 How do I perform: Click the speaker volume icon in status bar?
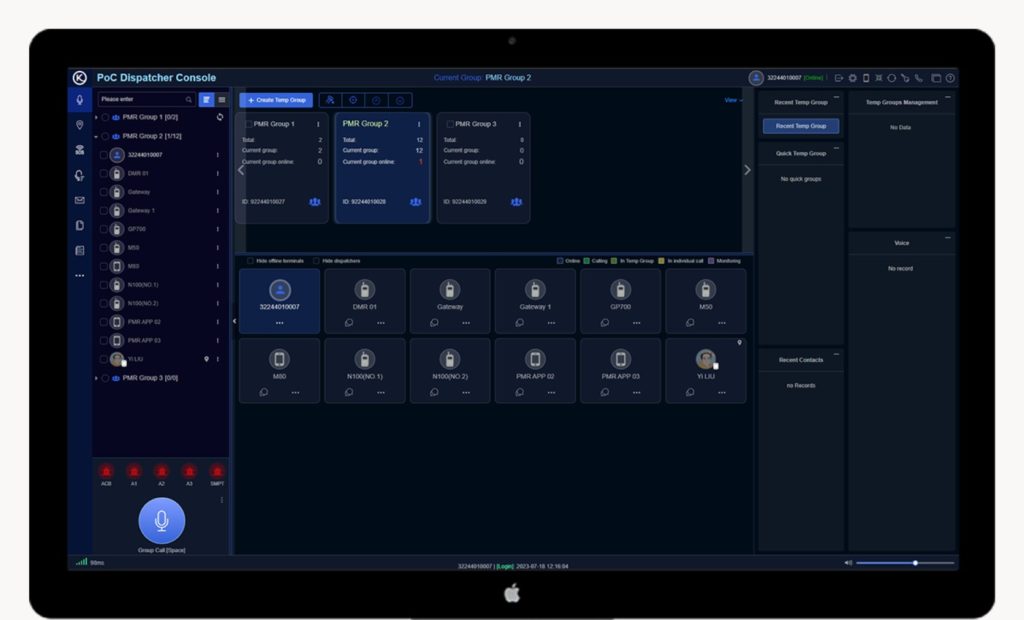[848, 563]
